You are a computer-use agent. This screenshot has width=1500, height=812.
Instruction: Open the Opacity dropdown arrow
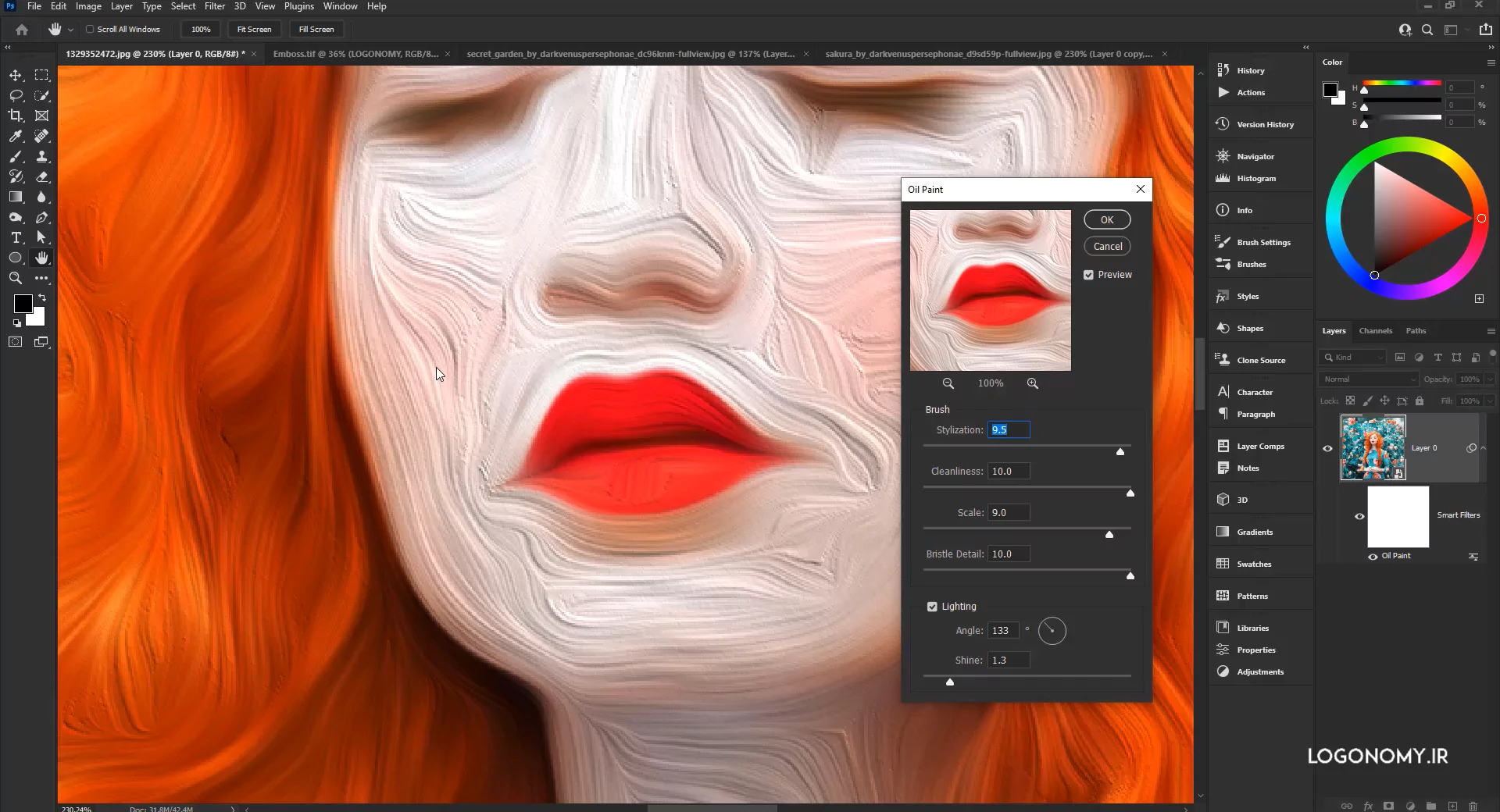pyautogui.click(x=1489, y=379)
